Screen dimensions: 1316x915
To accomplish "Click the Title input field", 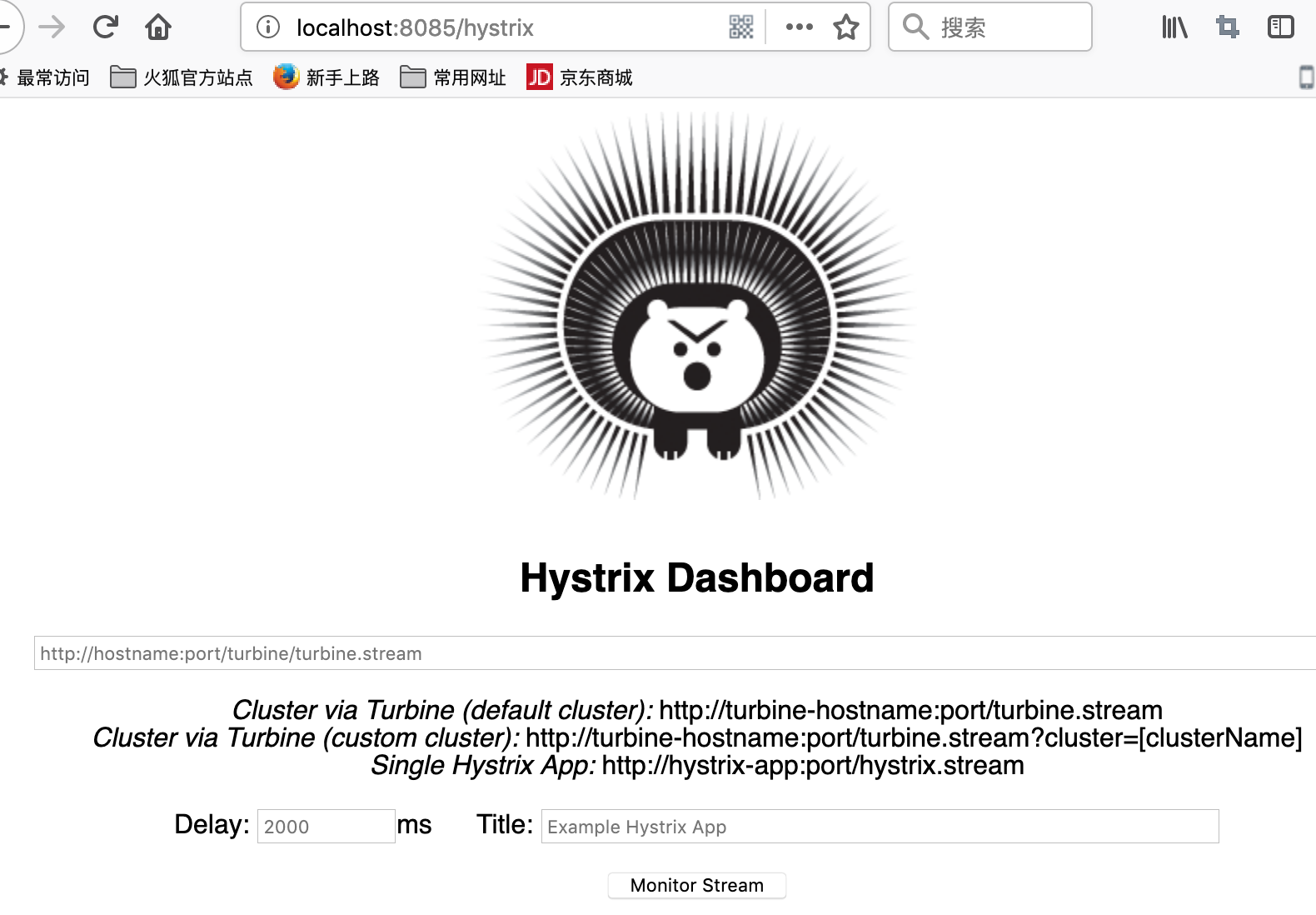I will [880, 826].
